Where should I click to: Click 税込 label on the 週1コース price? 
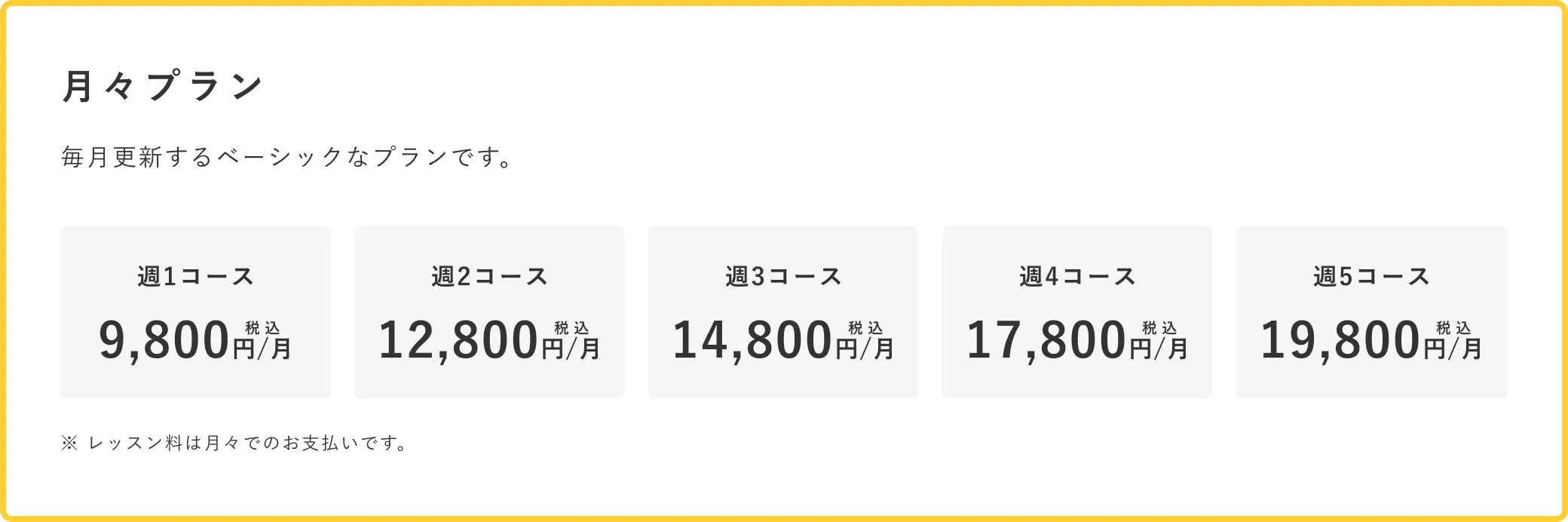pyautogui.click(x=262, y=328)
